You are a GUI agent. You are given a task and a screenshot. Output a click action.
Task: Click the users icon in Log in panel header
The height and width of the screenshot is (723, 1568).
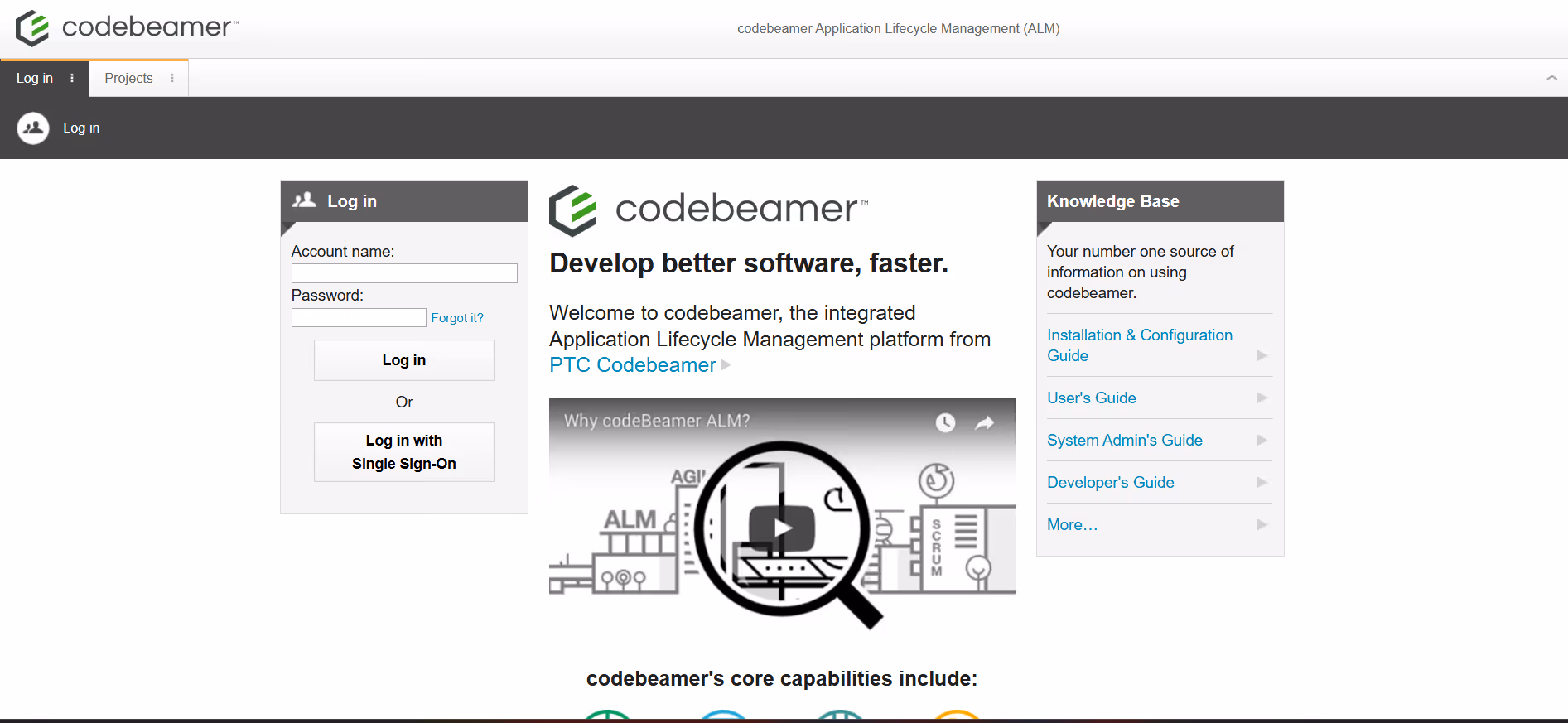(304, 200)
